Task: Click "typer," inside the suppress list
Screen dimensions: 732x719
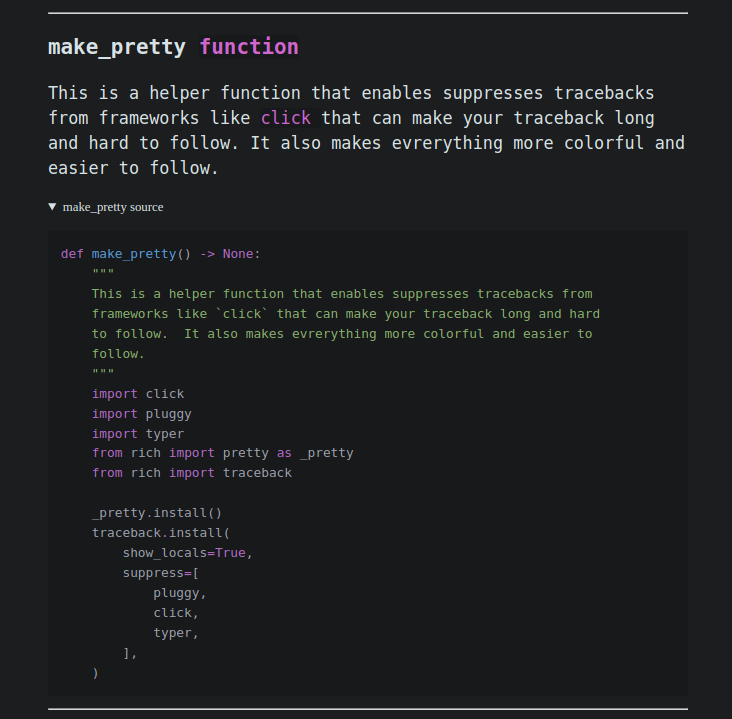Action: tap(177, 633)
